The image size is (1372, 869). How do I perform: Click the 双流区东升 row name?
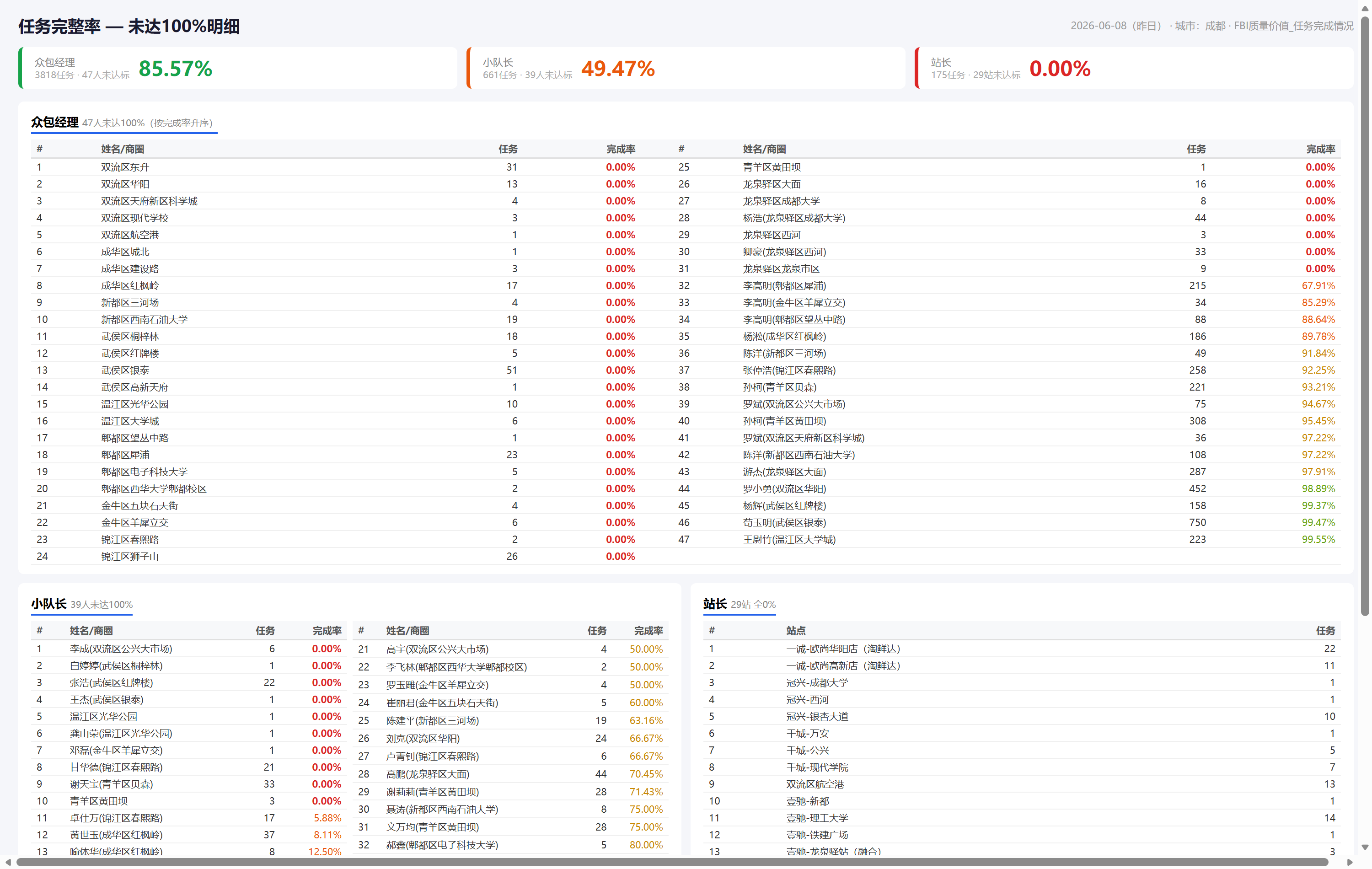[125, 167]
